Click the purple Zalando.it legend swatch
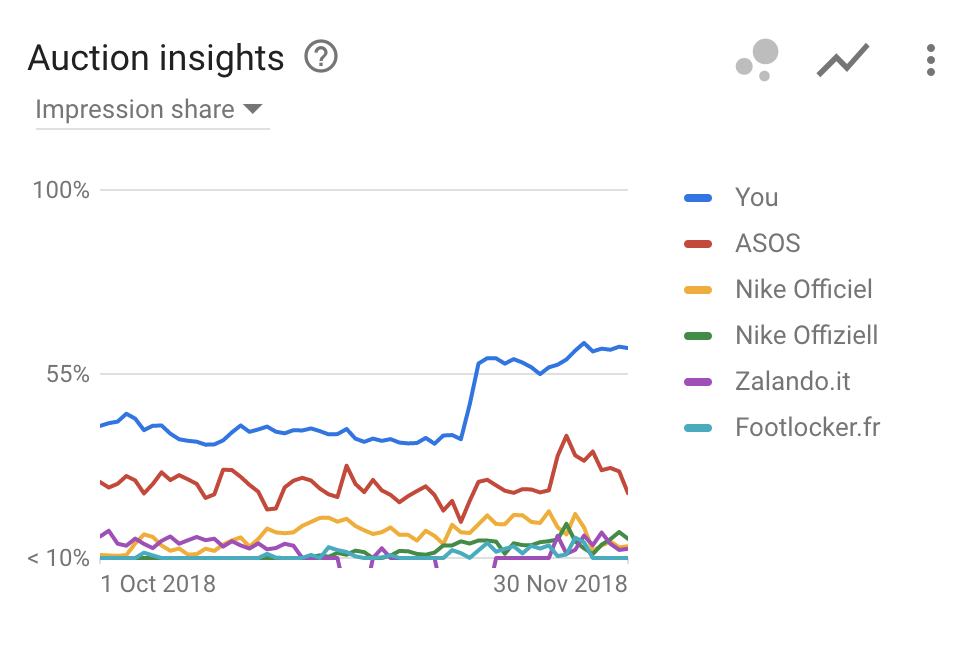Viewport: 970px width, 650px height. [698, 382]
